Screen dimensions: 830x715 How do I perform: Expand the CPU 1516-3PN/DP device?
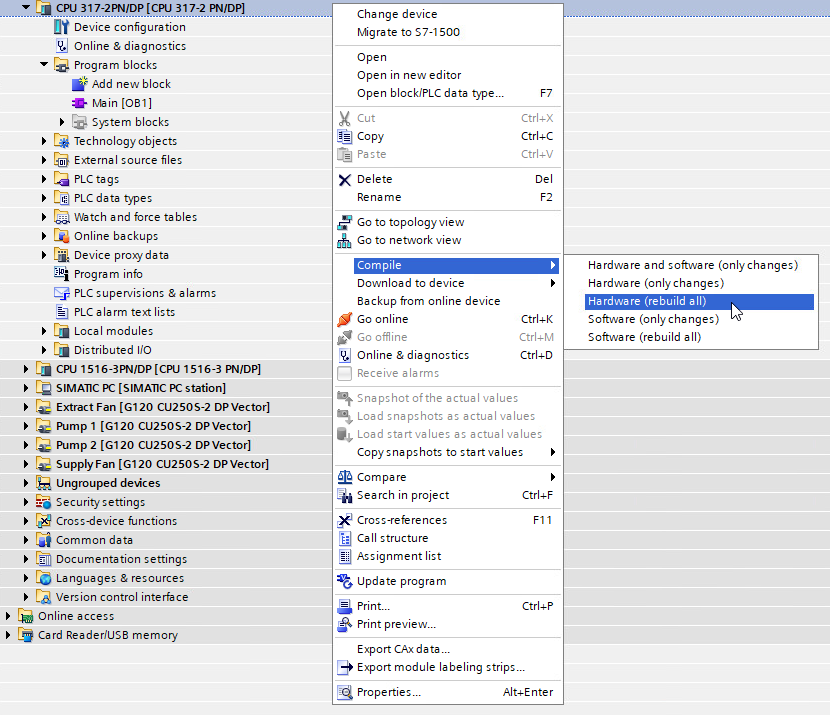26,369
